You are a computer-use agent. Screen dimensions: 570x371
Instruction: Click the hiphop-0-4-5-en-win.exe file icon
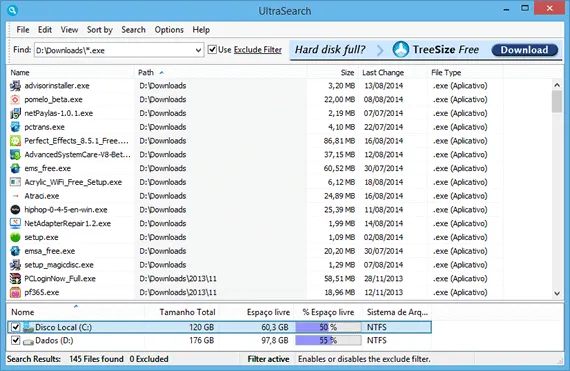click(15, 210)
